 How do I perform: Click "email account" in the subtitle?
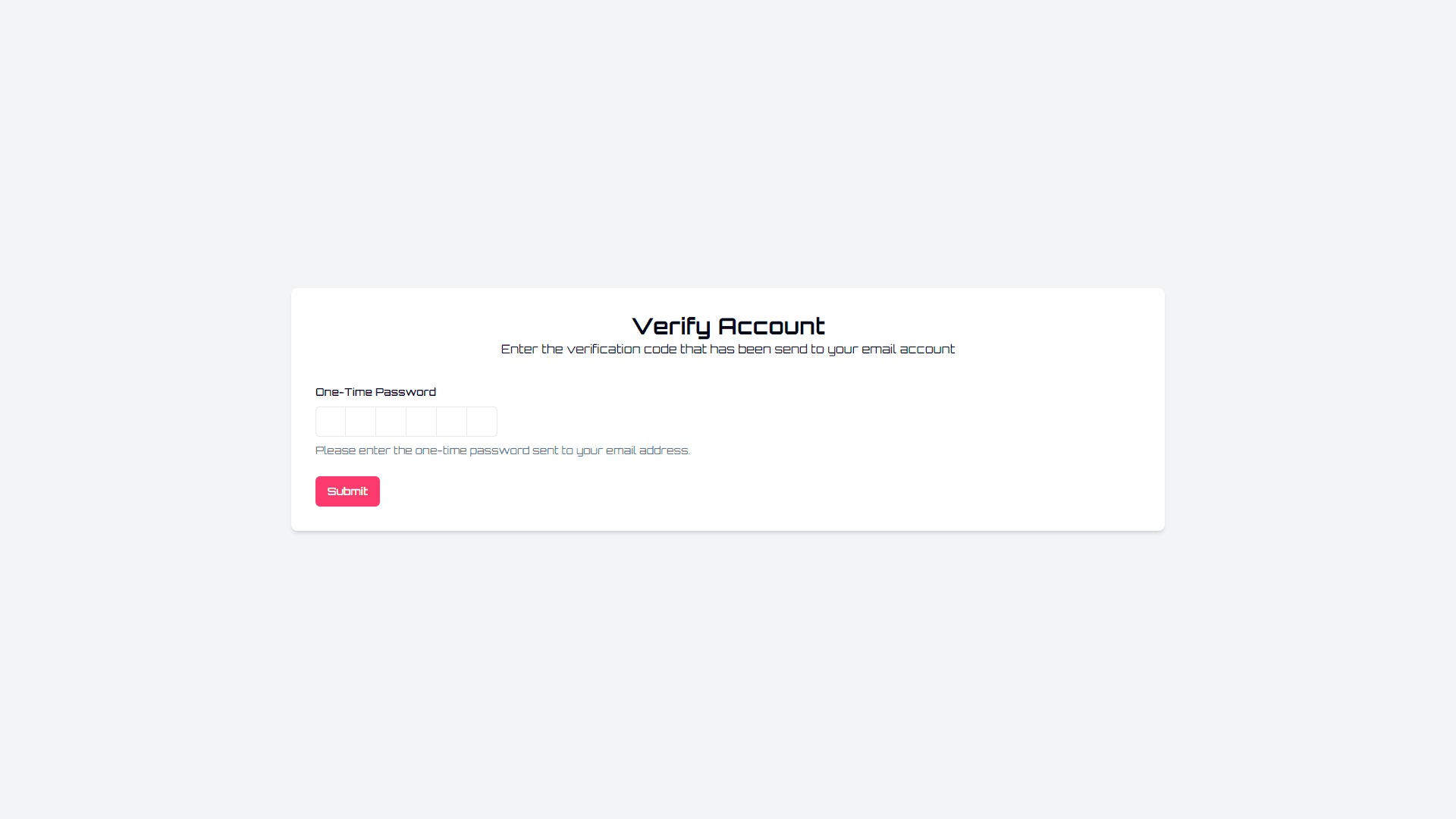tap(908, 349)
